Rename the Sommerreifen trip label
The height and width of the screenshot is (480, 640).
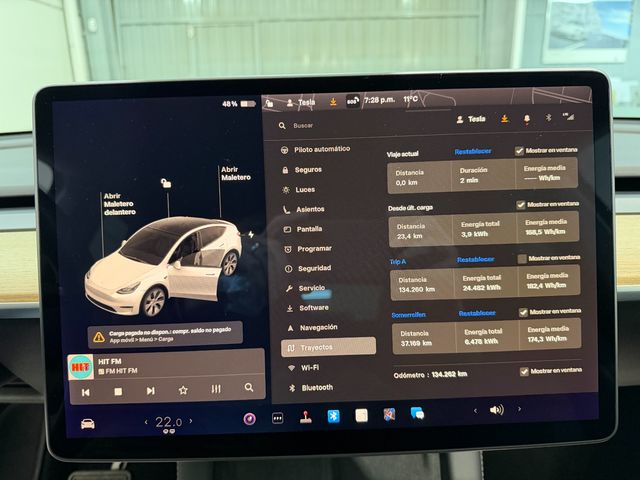pos(408,315)
